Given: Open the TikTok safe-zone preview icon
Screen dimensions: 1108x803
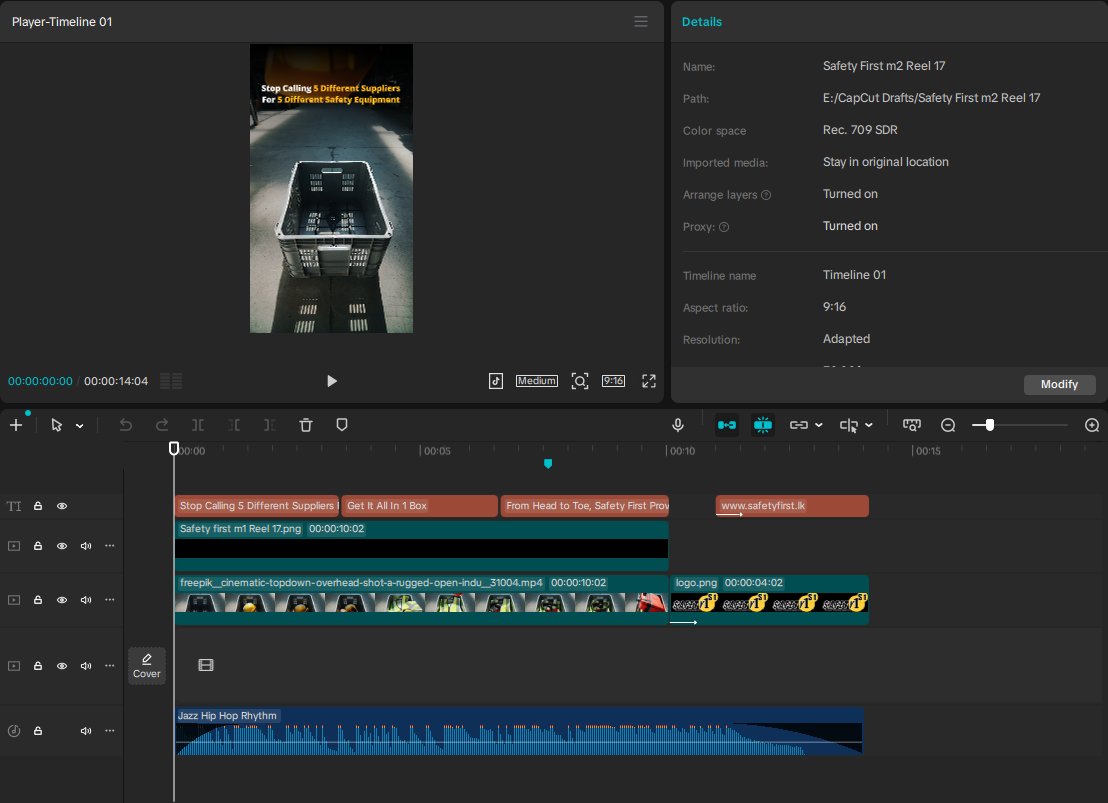Looking at the screenshot, I should pos(496,381).
